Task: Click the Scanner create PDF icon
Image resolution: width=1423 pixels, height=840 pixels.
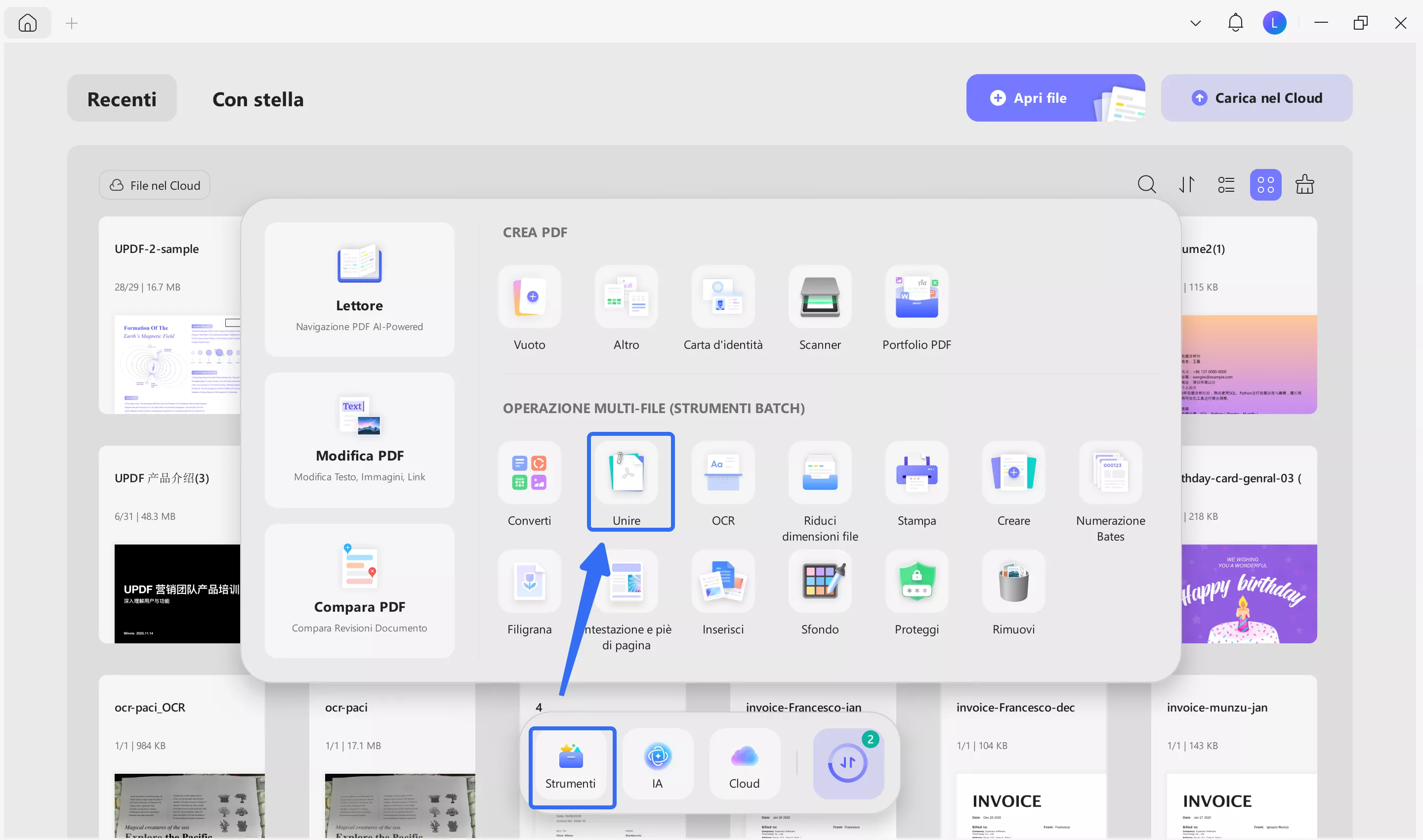Action: (x=820, y=297)
